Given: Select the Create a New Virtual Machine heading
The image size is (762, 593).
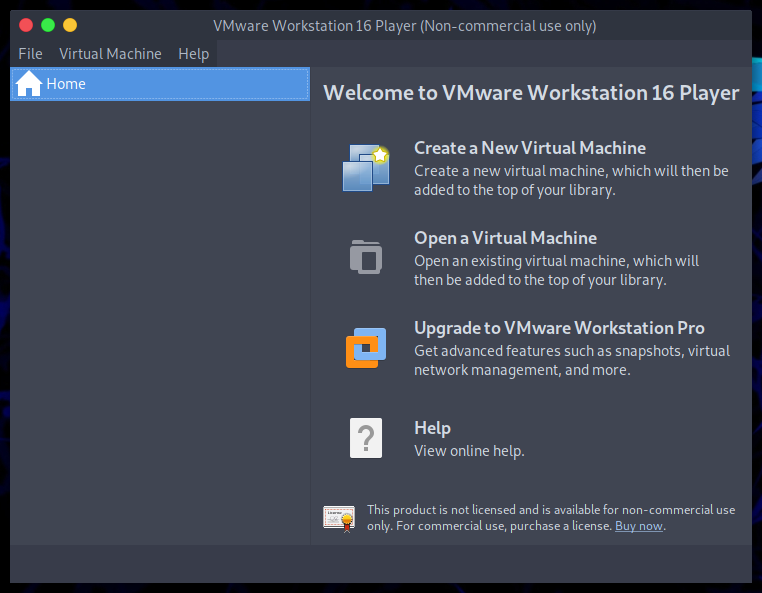Looking at the screenshot, I should (x=530, y=148).
